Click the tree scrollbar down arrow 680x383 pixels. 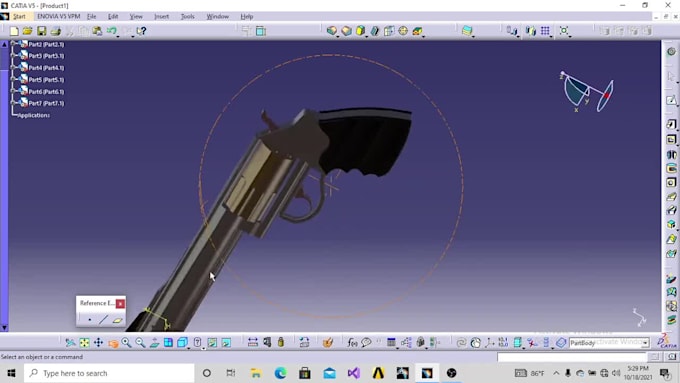point(4,328)
